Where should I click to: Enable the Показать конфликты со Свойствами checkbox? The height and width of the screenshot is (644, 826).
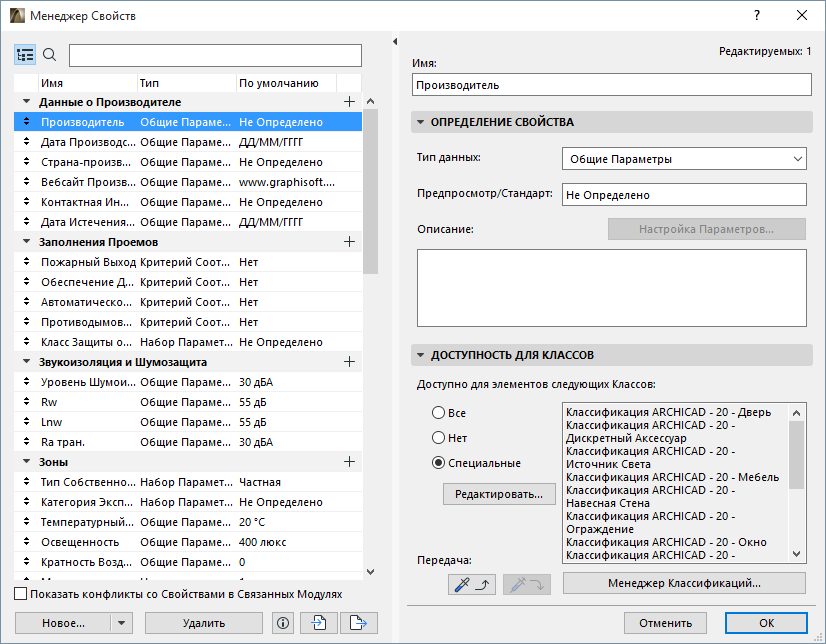point(21,594)
